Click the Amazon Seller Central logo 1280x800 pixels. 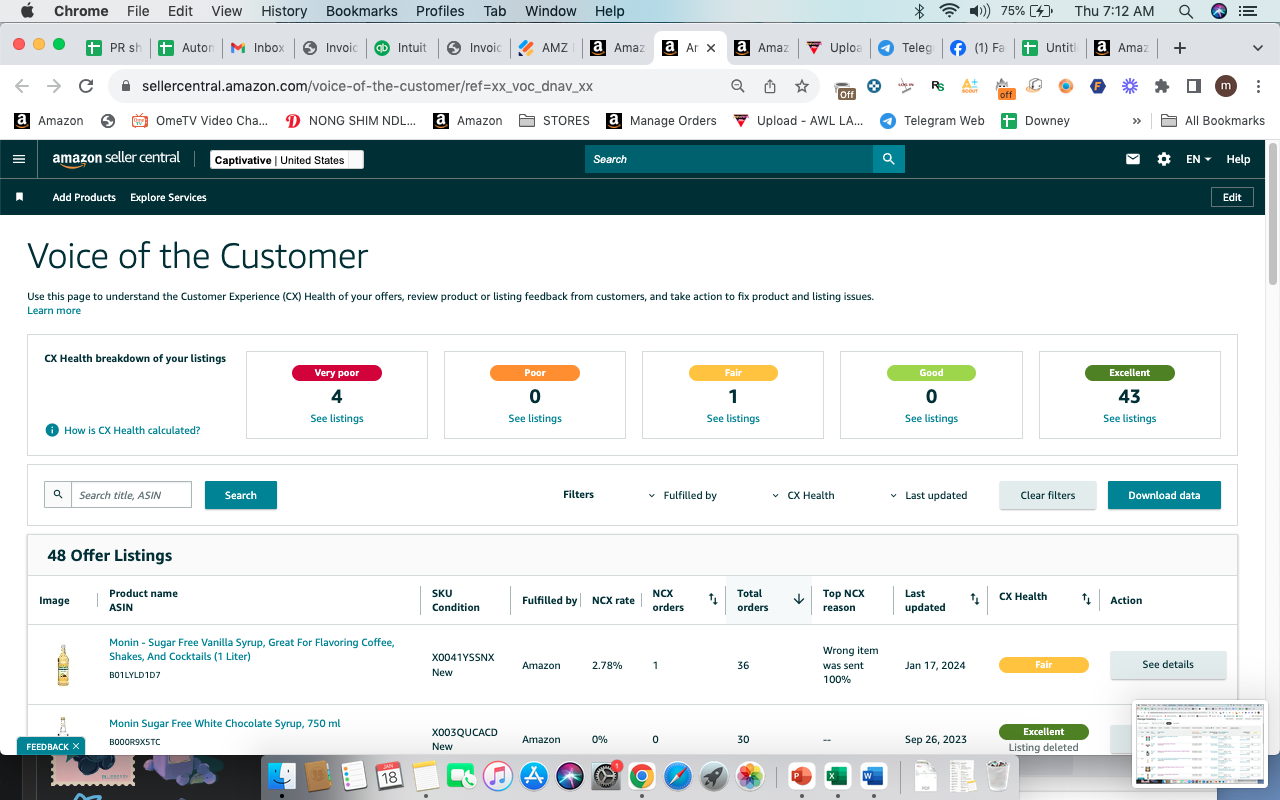pyautogui.click(x=116, y=159)
